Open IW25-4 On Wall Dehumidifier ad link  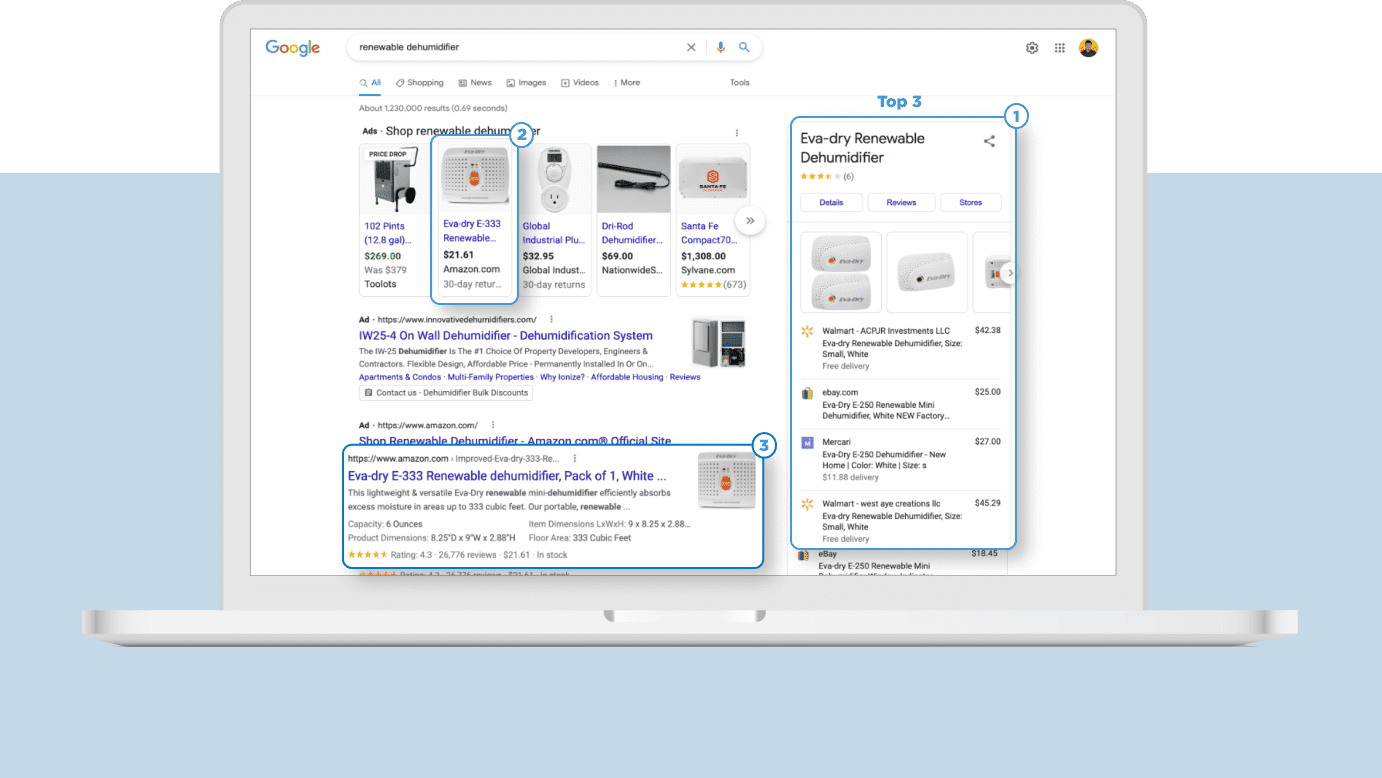pos(505,336)
